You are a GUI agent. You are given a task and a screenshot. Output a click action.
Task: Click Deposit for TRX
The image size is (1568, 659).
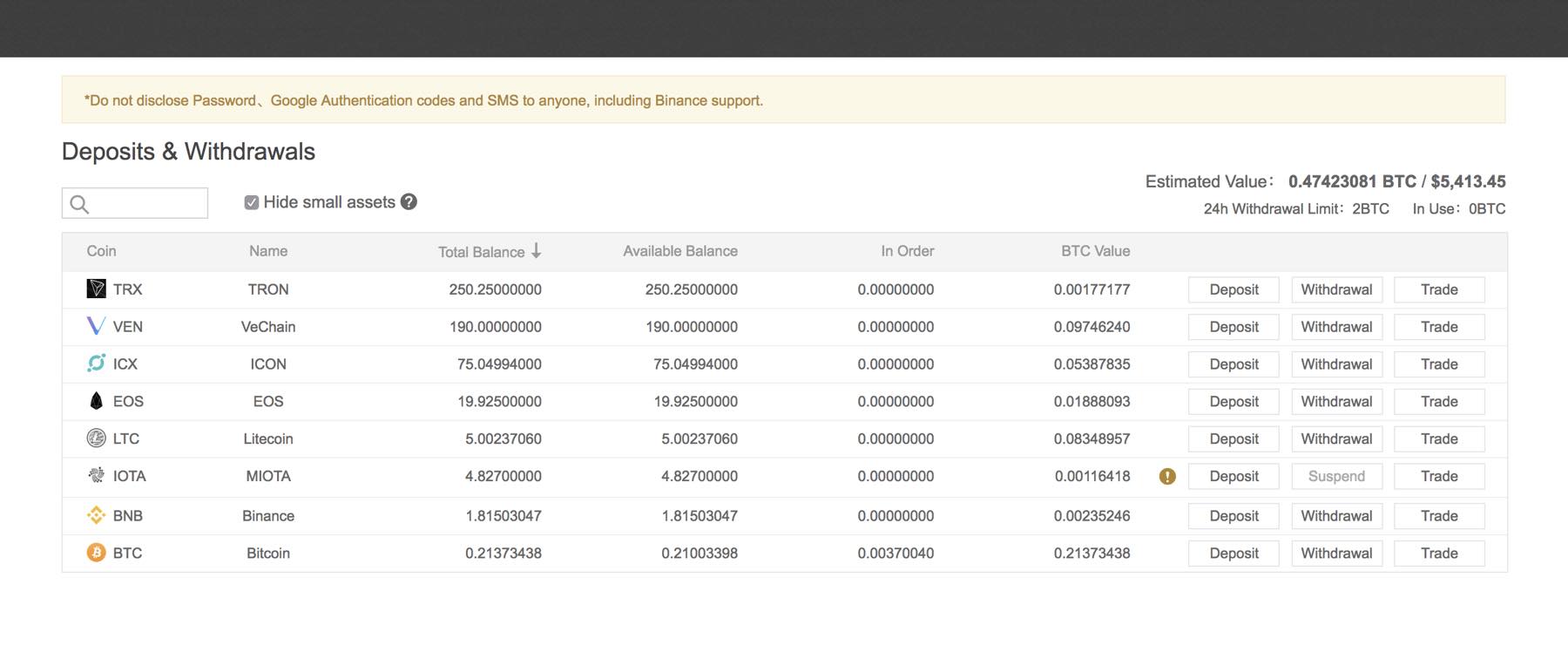coord(1233,289)
